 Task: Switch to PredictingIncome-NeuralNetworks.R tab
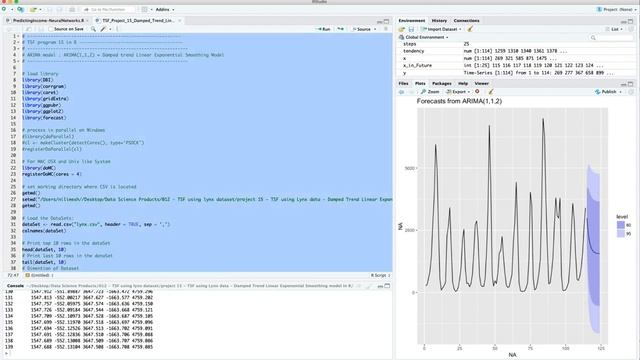pos(48,20)
